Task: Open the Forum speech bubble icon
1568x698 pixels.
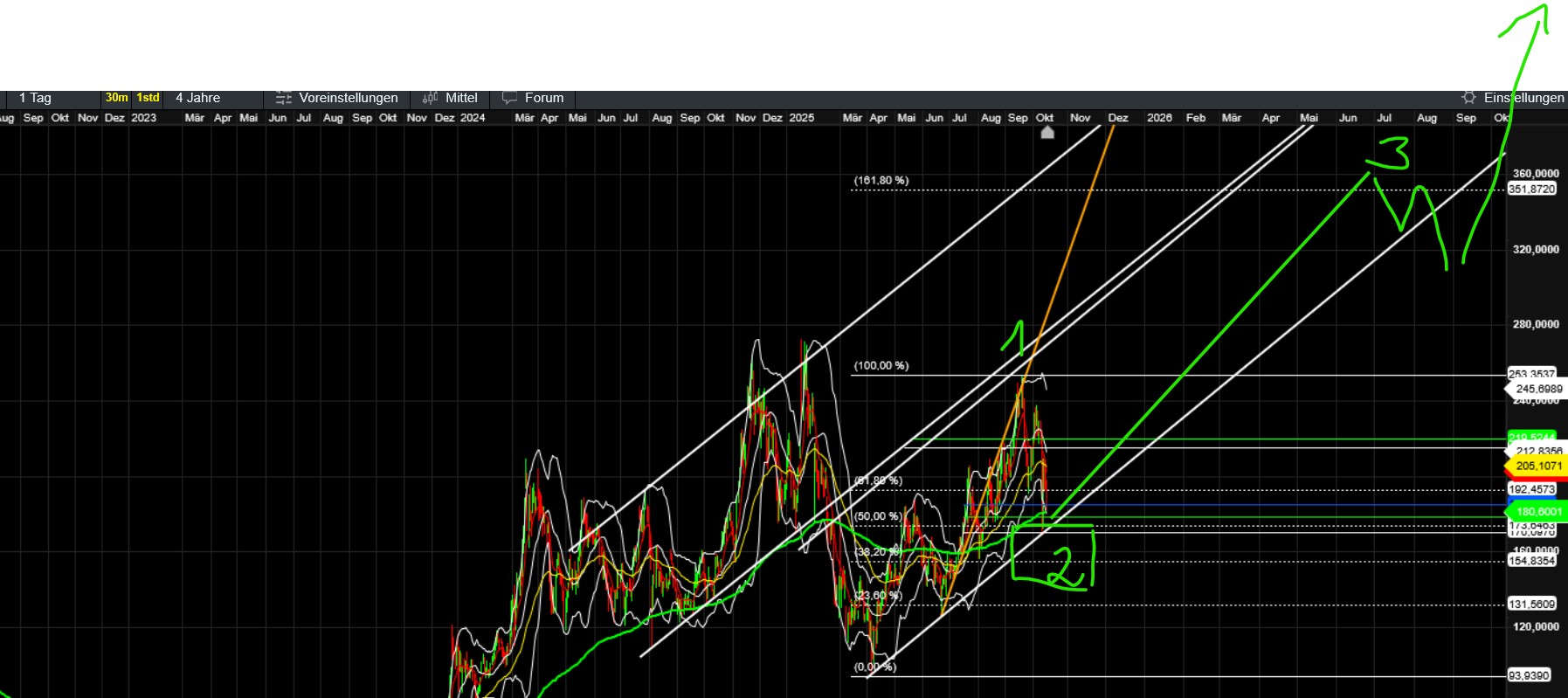Action: pos(509,98)
